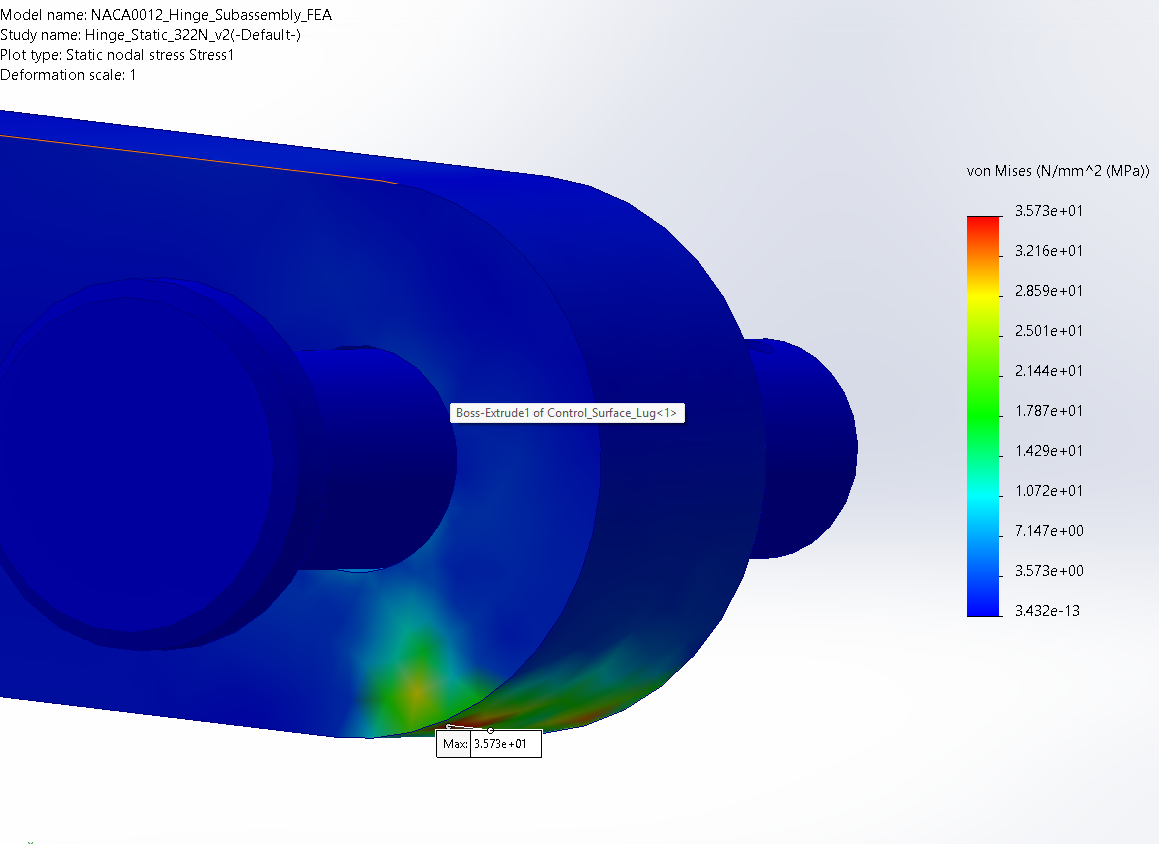Click the legend value 1.429e+01

click(1048, 450)
